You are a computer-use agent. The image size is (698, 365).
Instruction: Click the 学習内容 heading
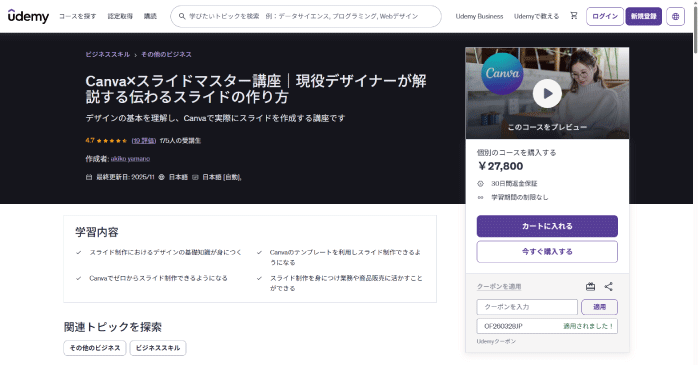click(x=97, y=232)
